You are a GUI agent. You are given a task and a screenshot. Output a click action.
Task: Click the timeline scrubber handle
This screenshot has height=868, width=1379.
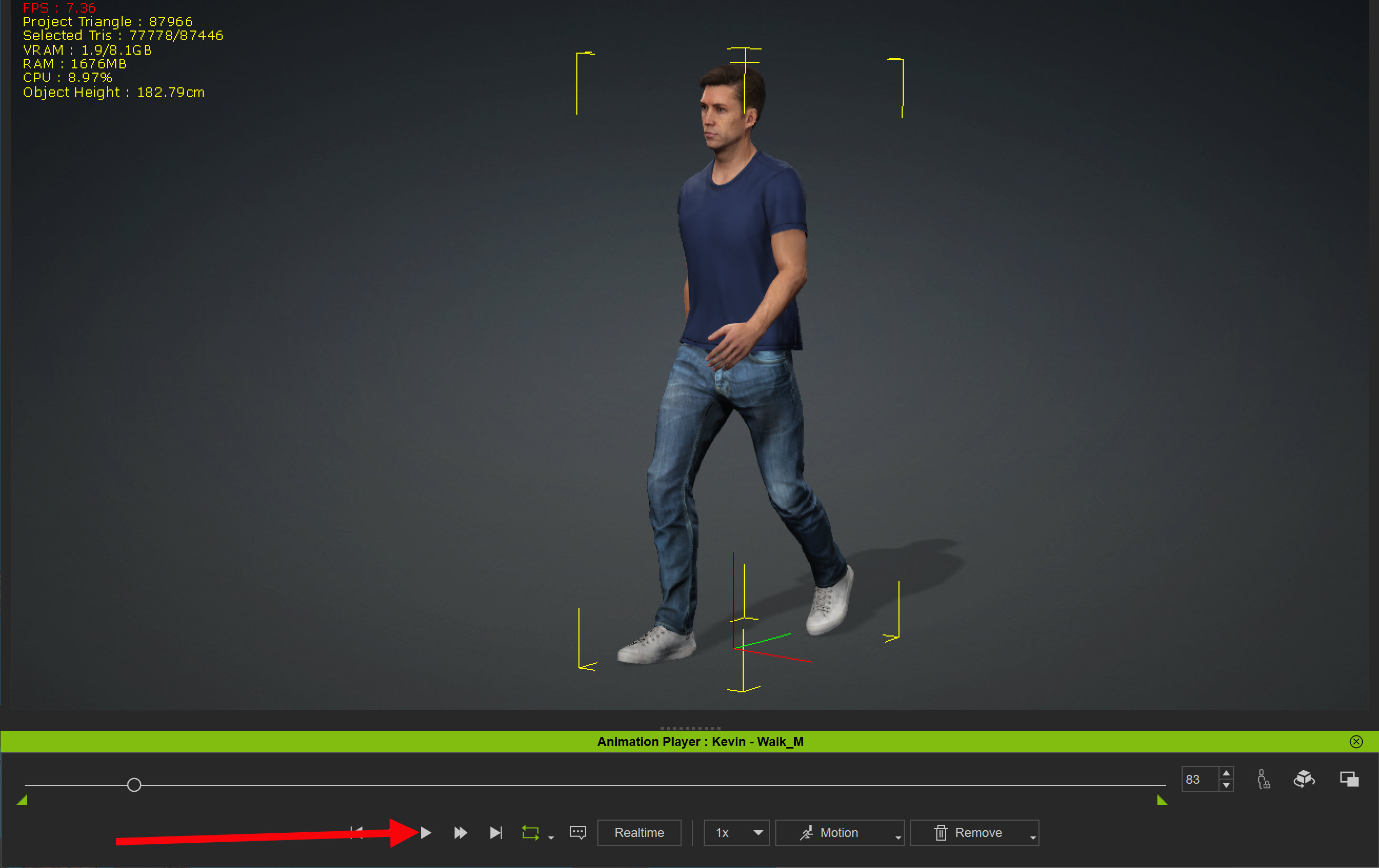click(x=134, y=785)
